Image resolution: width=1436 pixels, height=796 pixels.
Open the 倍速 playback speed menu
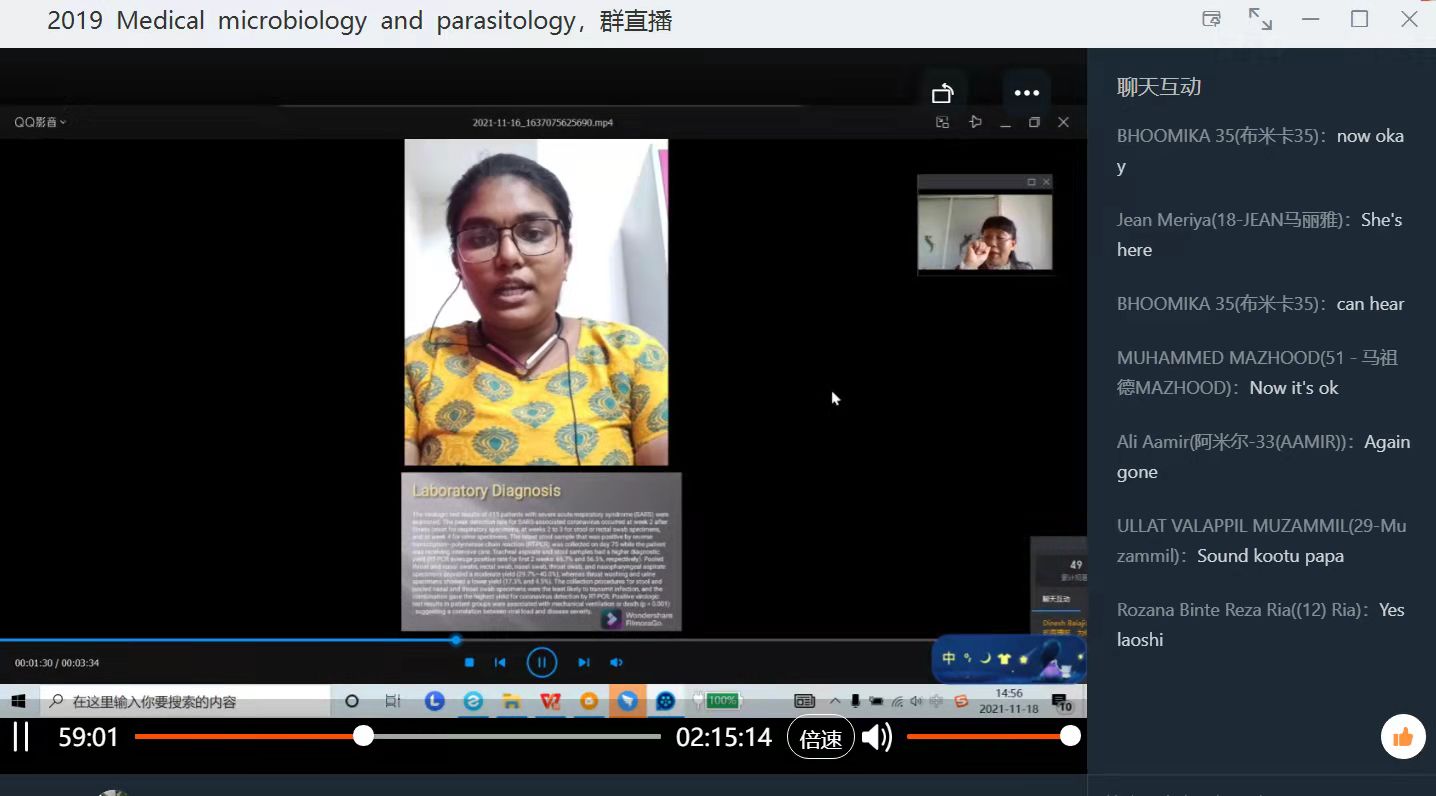tap(820, 739)
